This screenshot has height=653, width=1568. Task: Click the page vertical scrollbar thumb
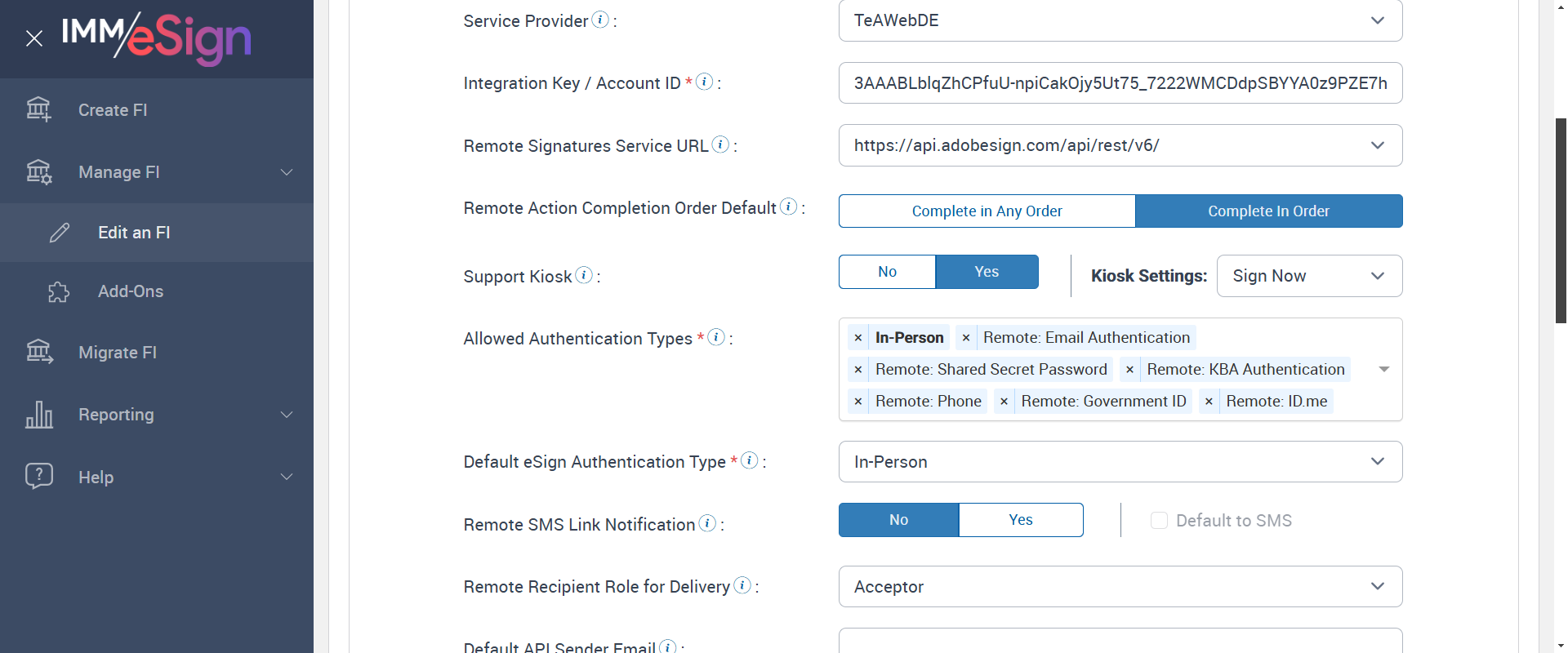coord(1561,220)
